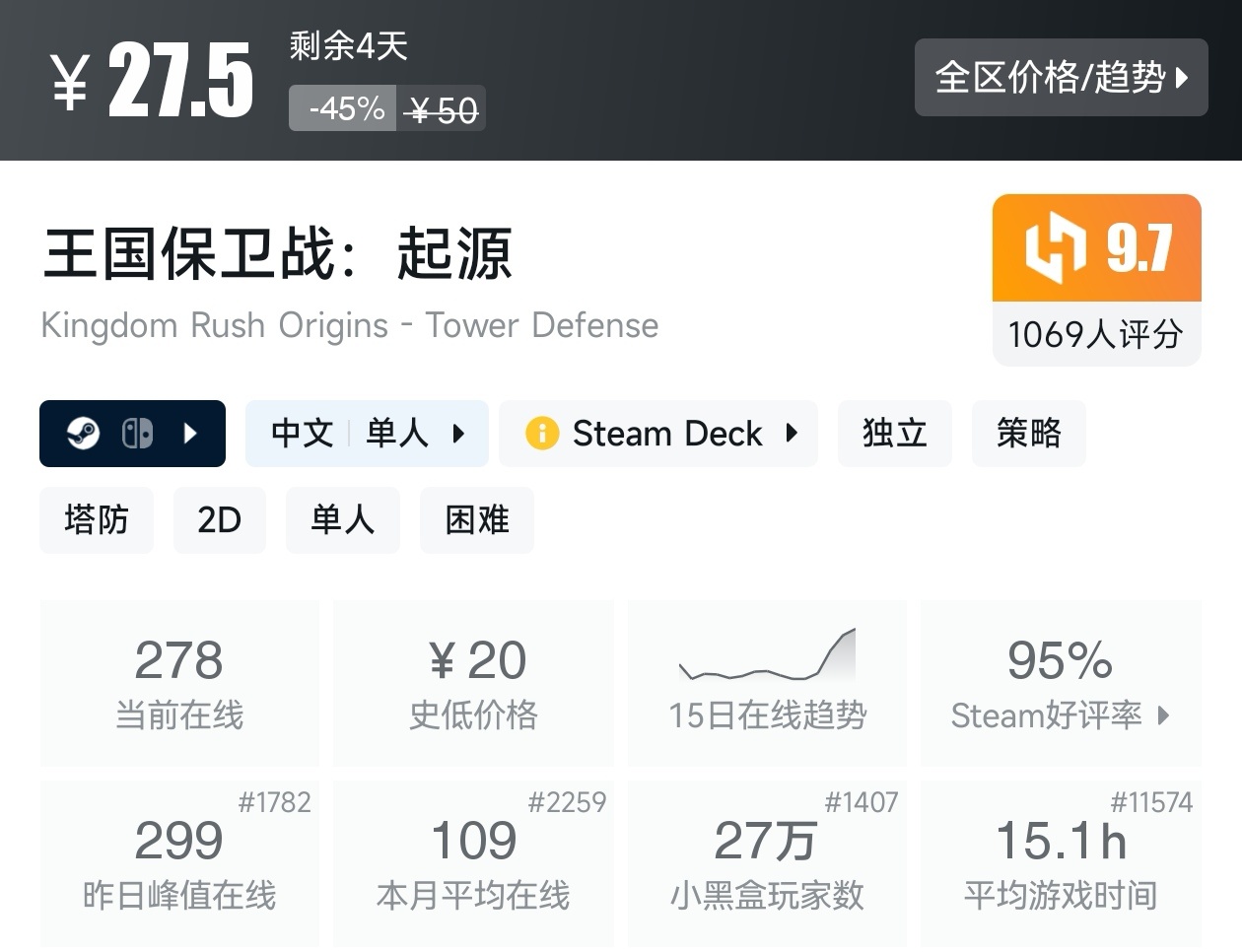The width and height of the screenshot is (1242, 952).
Task: Click the yellow info icon beside Steam Deck
Action: 540,434
